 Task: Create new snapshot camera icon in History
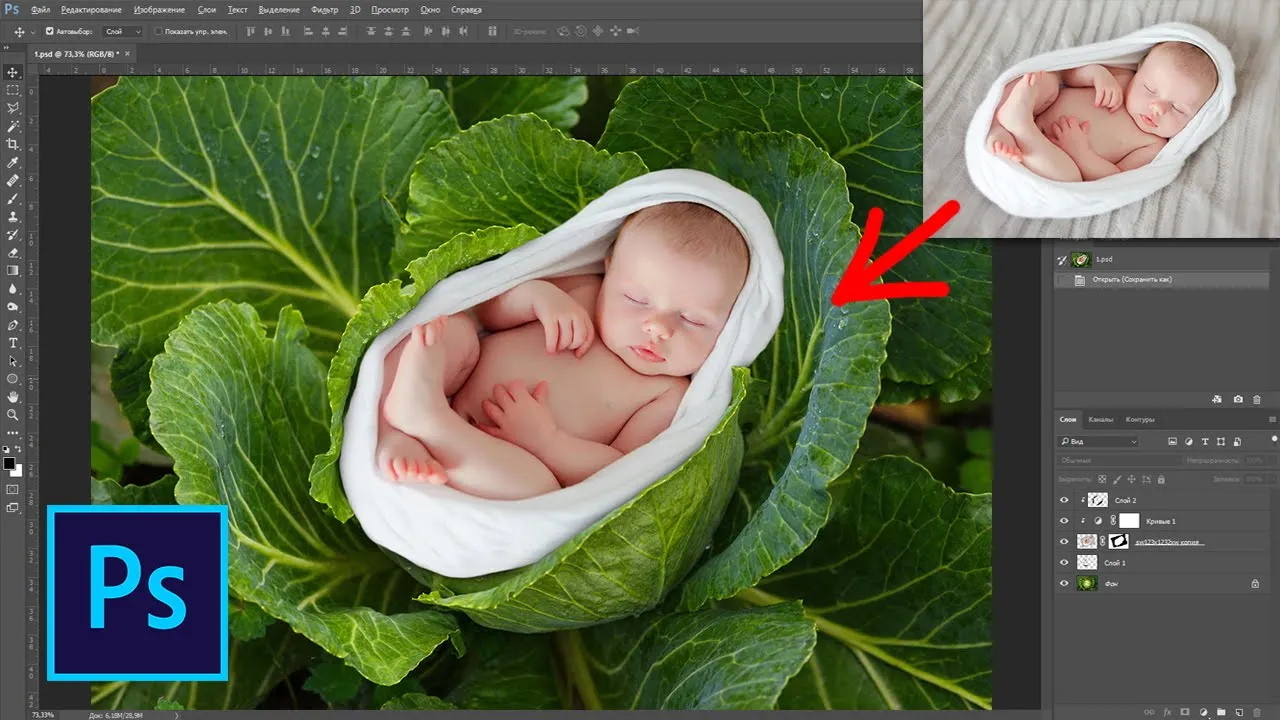coord(1238,399)
